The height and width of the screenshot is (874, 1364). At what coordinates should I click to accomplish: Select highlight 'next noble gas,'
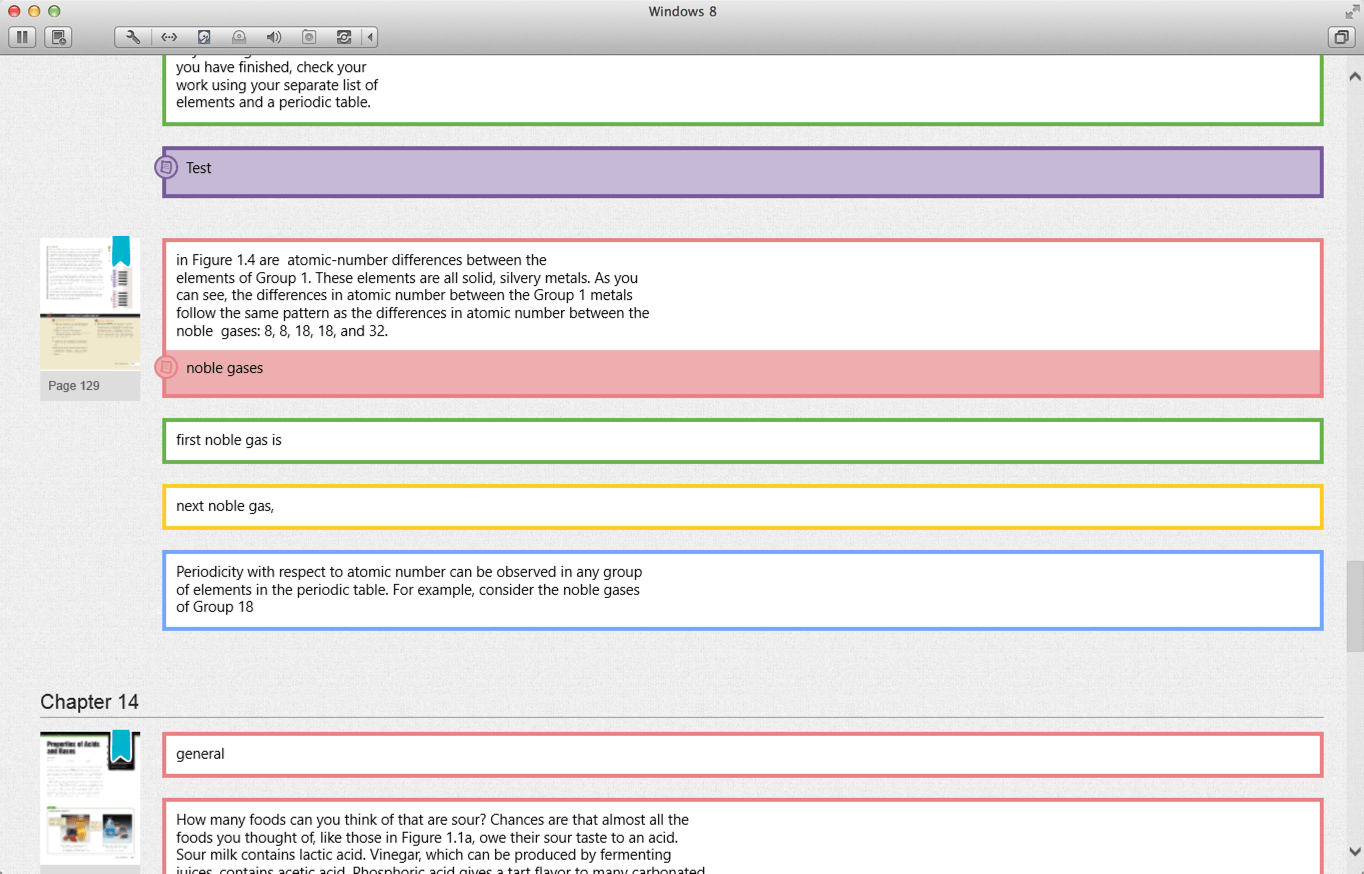click(743, 507)
